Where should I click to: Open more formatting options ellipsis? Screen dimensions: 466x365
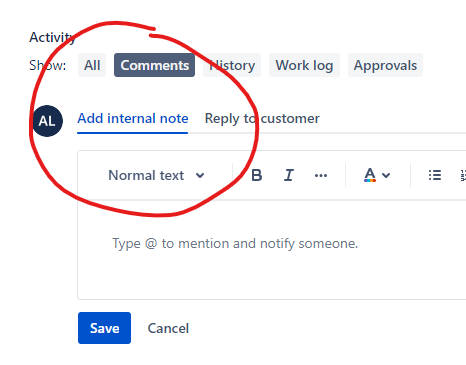click(321, 175)
